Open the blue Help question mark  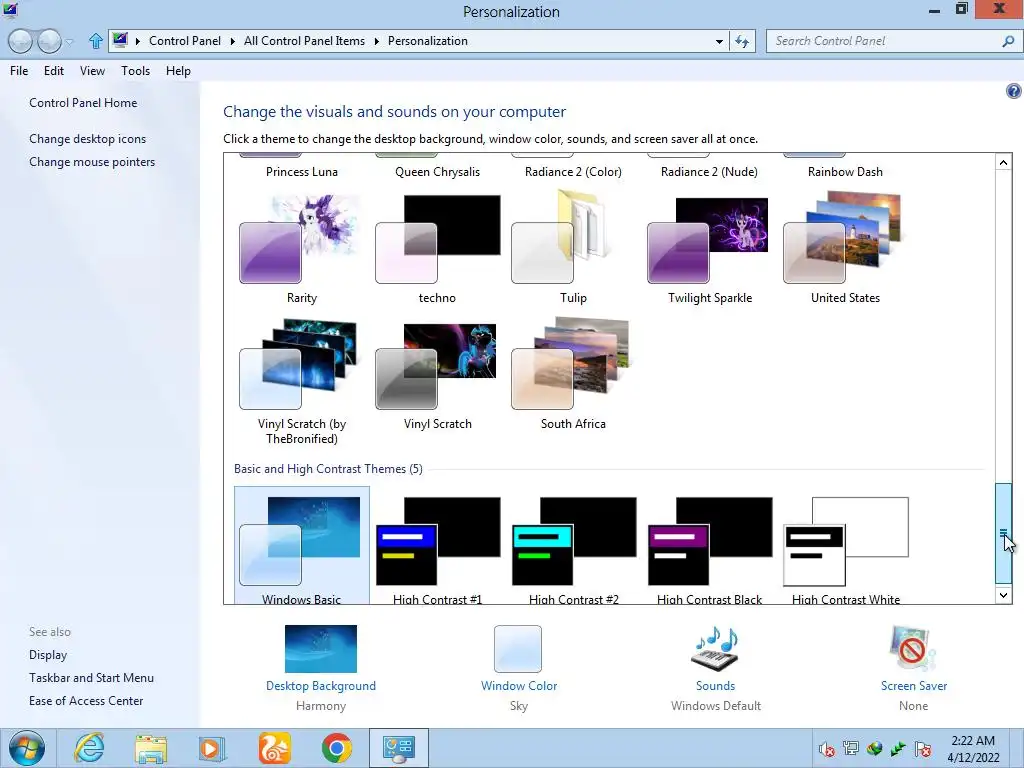click(1014, 91)
